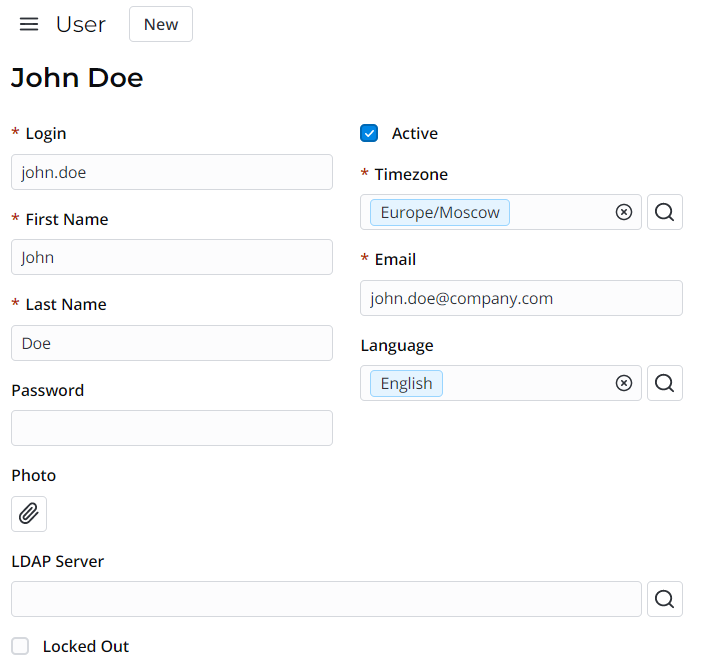Clear the Europe/Moscow timezone value

pos(624,212)
